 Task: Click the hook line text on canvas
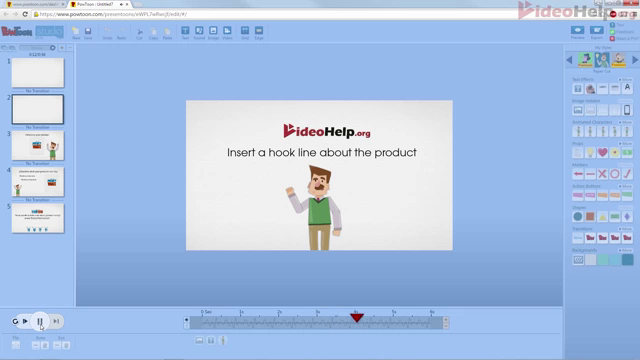tap(322, 153)
